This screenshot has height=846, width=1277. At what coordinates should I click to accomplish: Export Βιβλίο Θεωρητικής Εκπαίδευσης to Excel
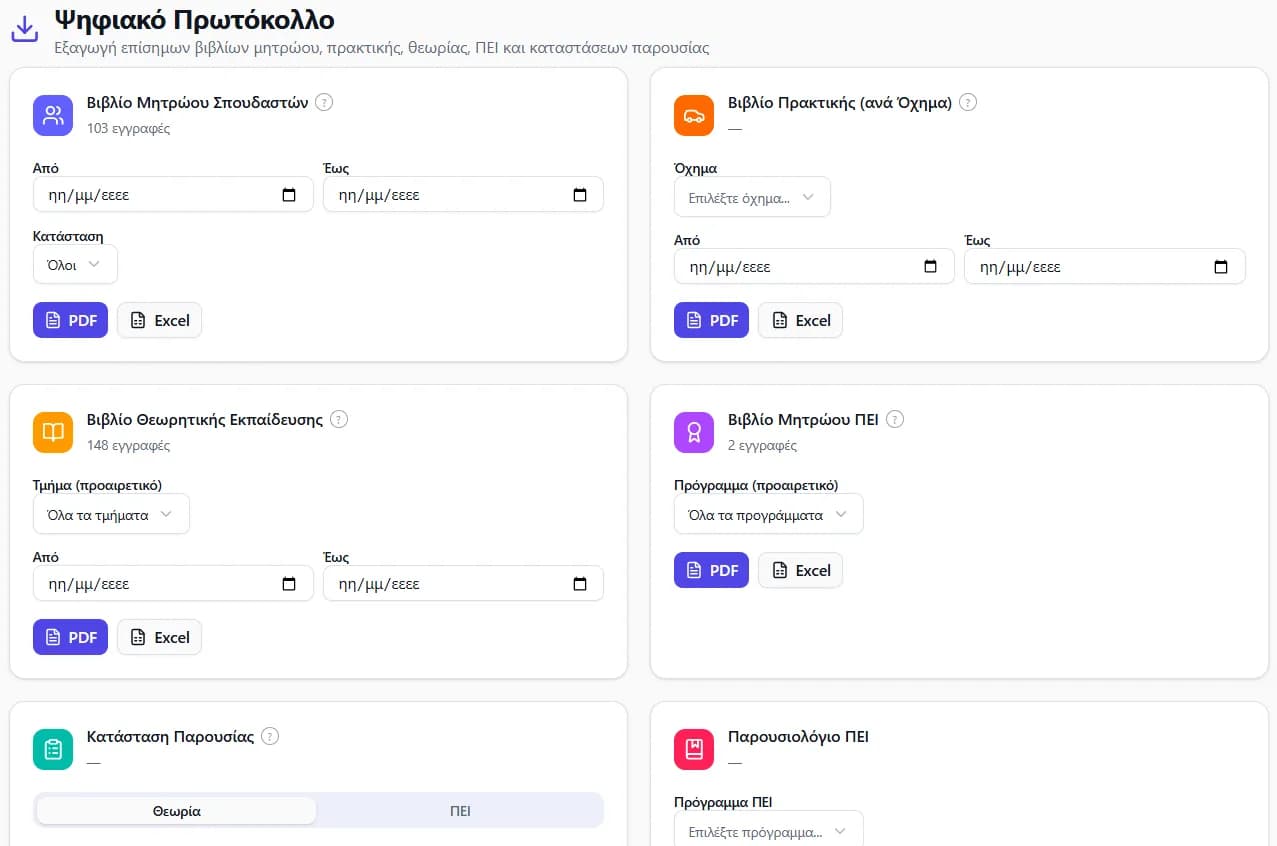click(159, 637)
